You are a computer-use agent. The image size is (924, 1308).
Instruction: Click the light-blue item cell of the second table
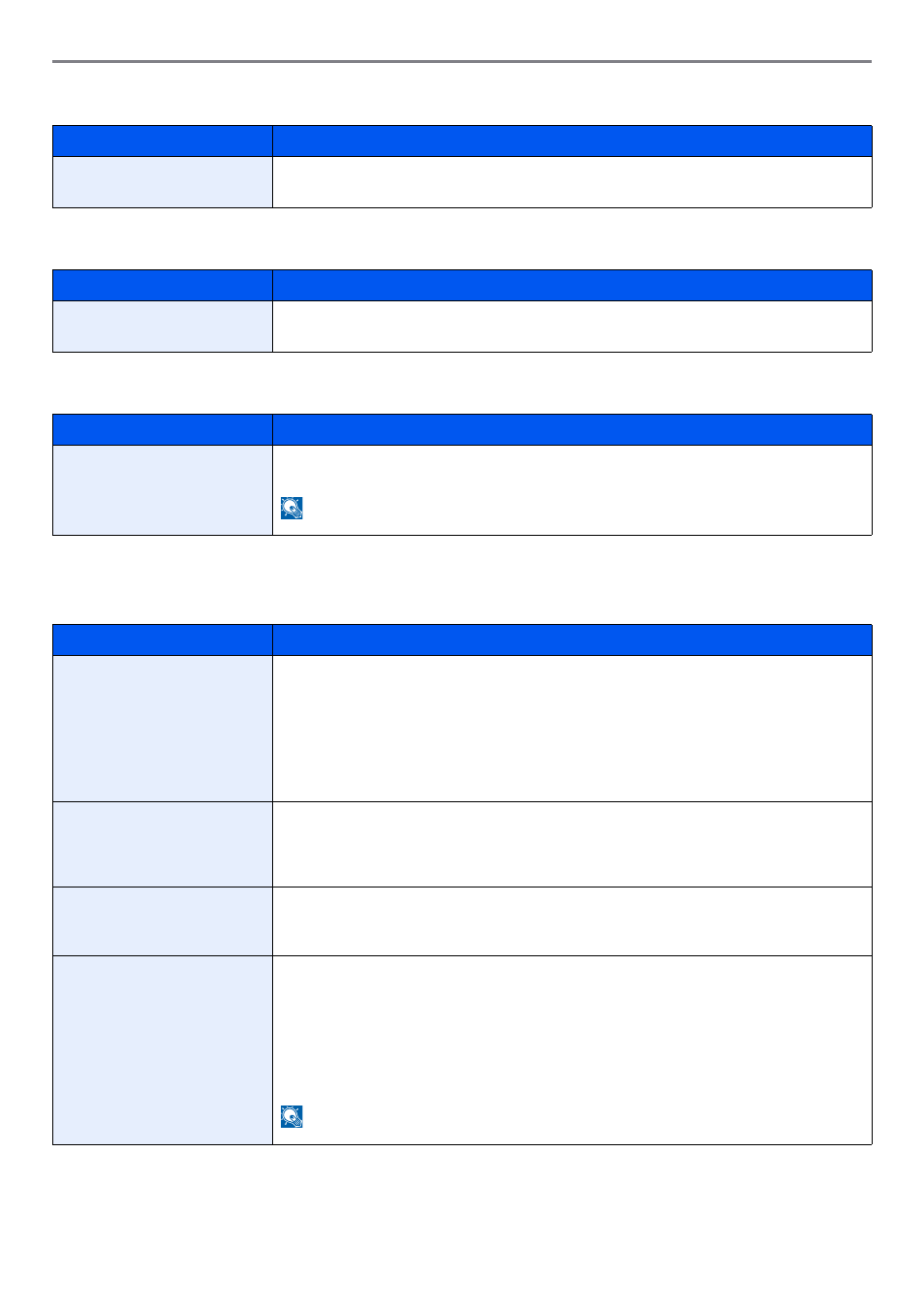click(x=163, y=327)
